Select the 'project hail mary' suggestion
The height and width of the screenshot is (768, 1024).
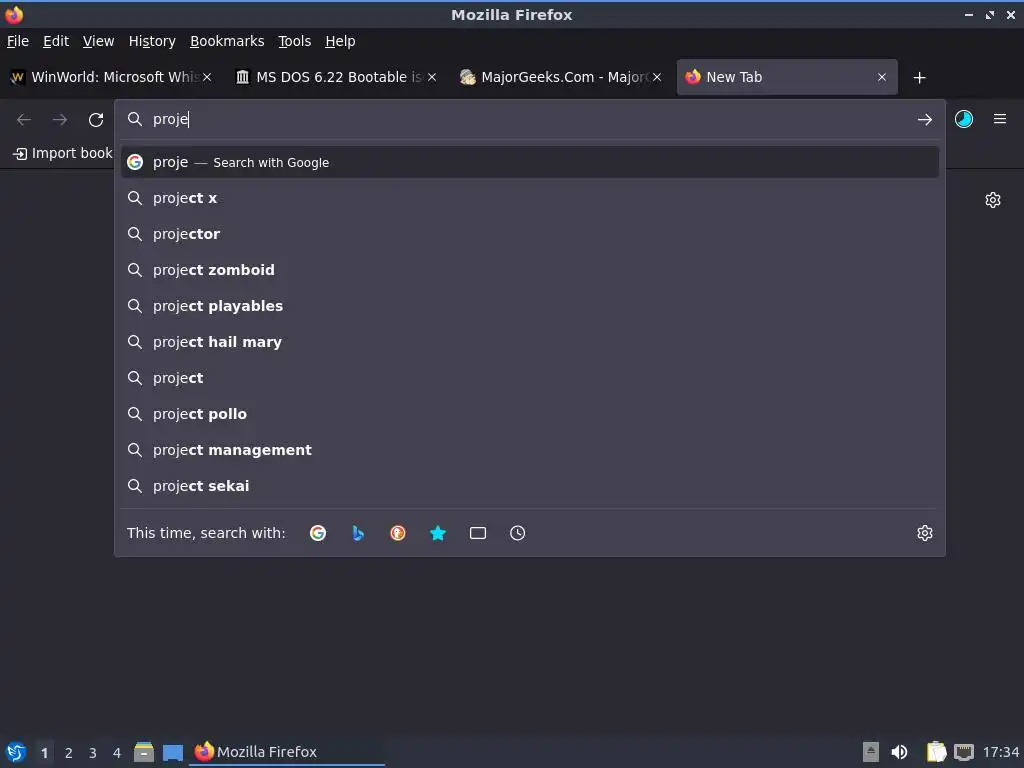click(530, 342)
